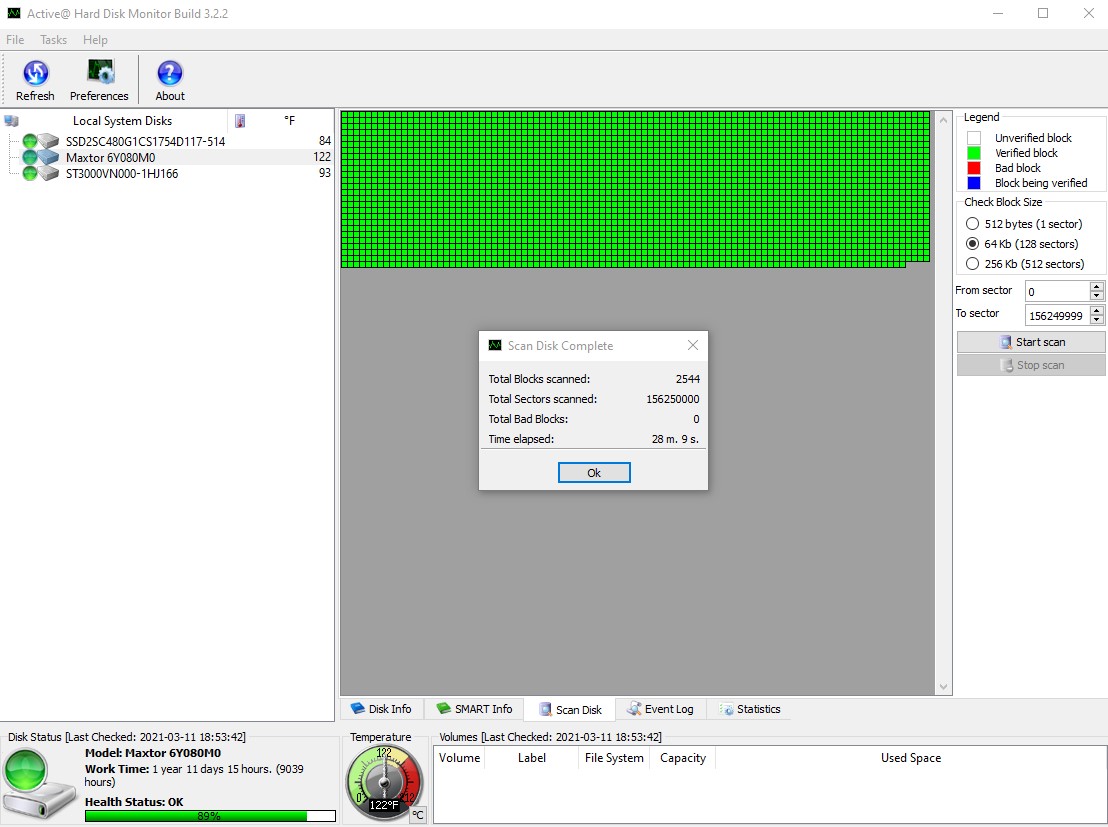Select the SSD2SC480G1CS1754D117-514 disk

(145, 141)
